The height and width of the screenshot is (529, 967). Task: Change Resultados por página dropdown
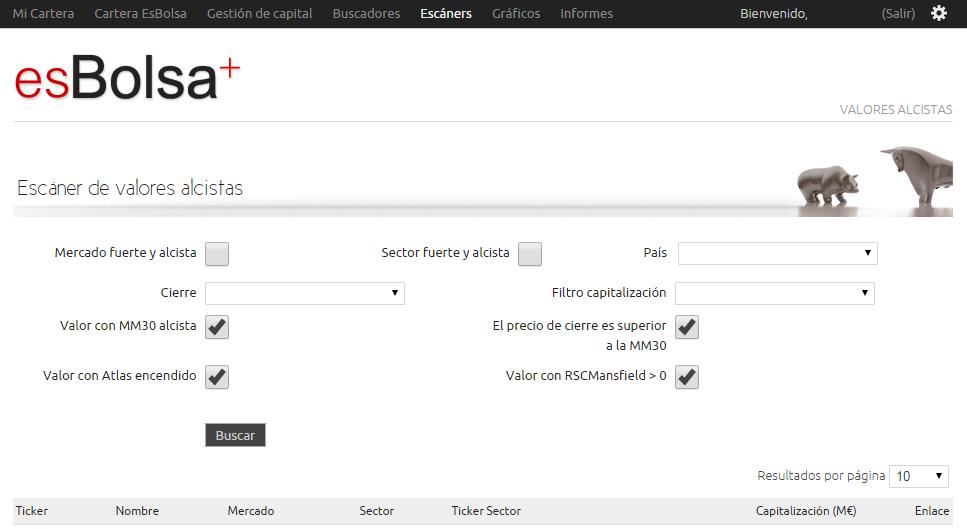pos(918,476)
